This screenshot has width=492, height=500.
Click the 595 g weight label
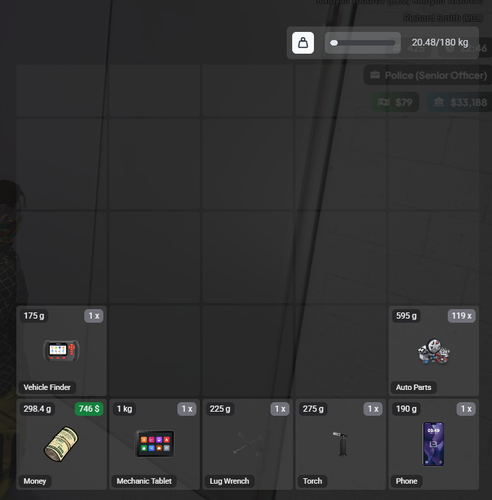click(406, 316)
